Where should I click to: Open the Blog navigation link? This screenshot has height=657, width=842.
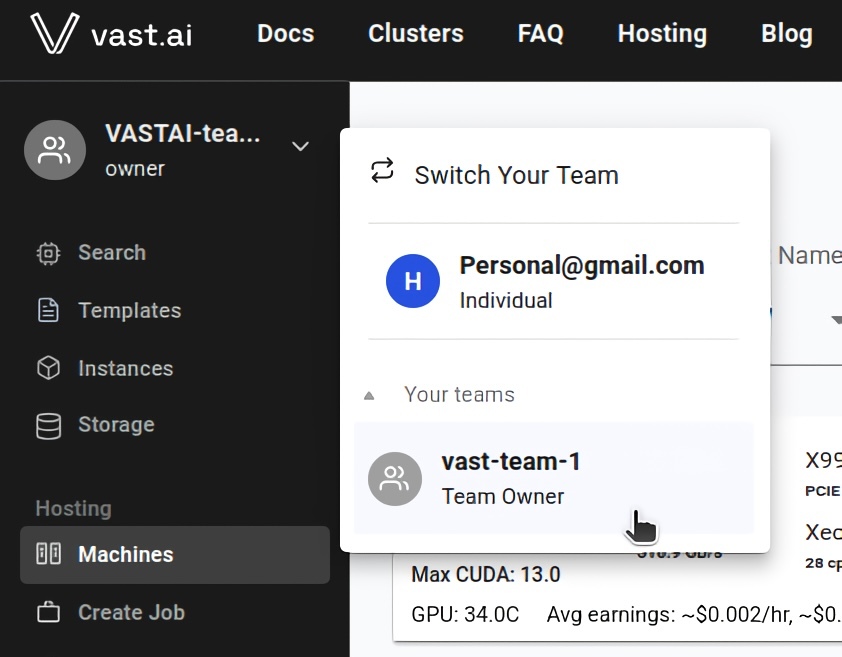pos(787,33)
